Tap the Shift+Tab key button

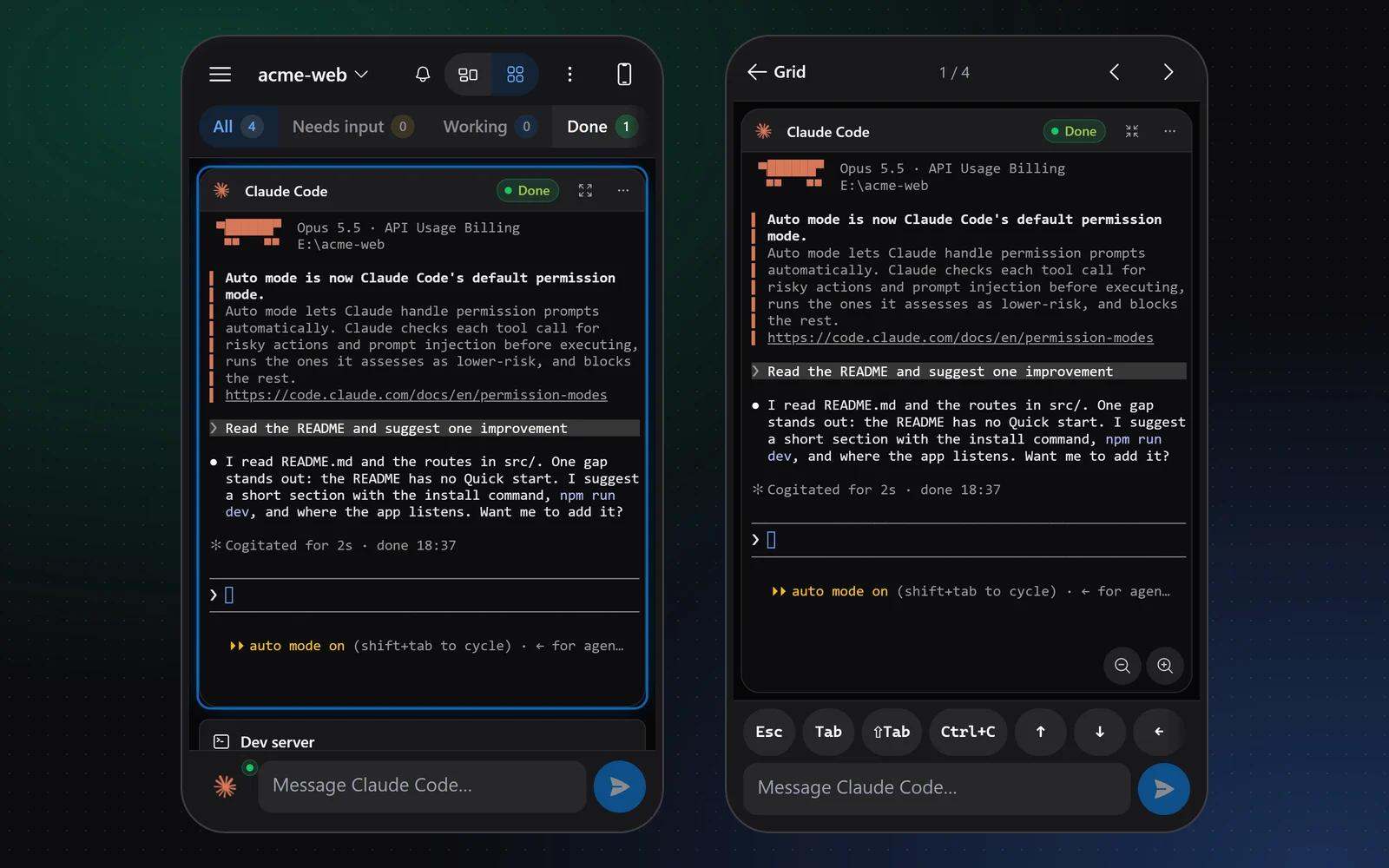892,732
